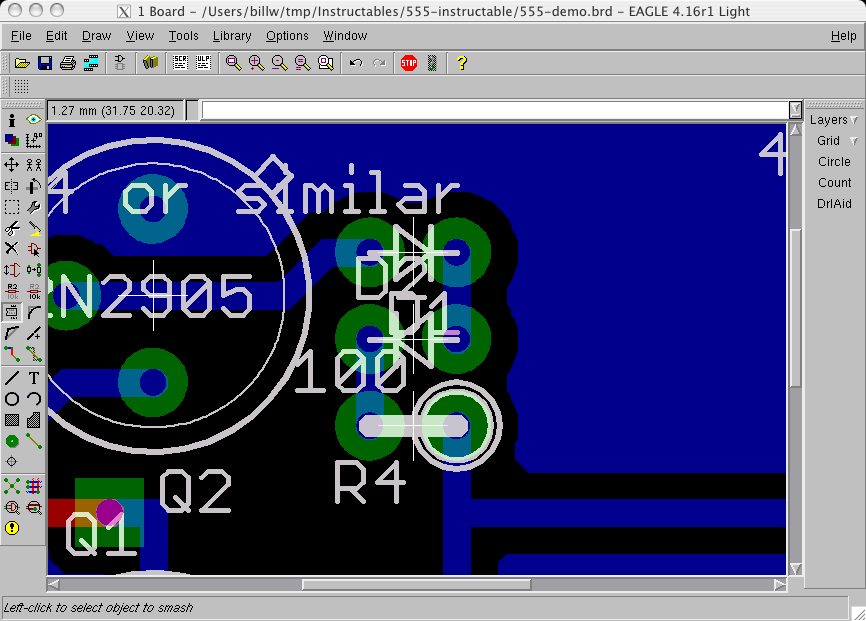Select the Info tool
The image size is (866, 621).
(12, 119)
